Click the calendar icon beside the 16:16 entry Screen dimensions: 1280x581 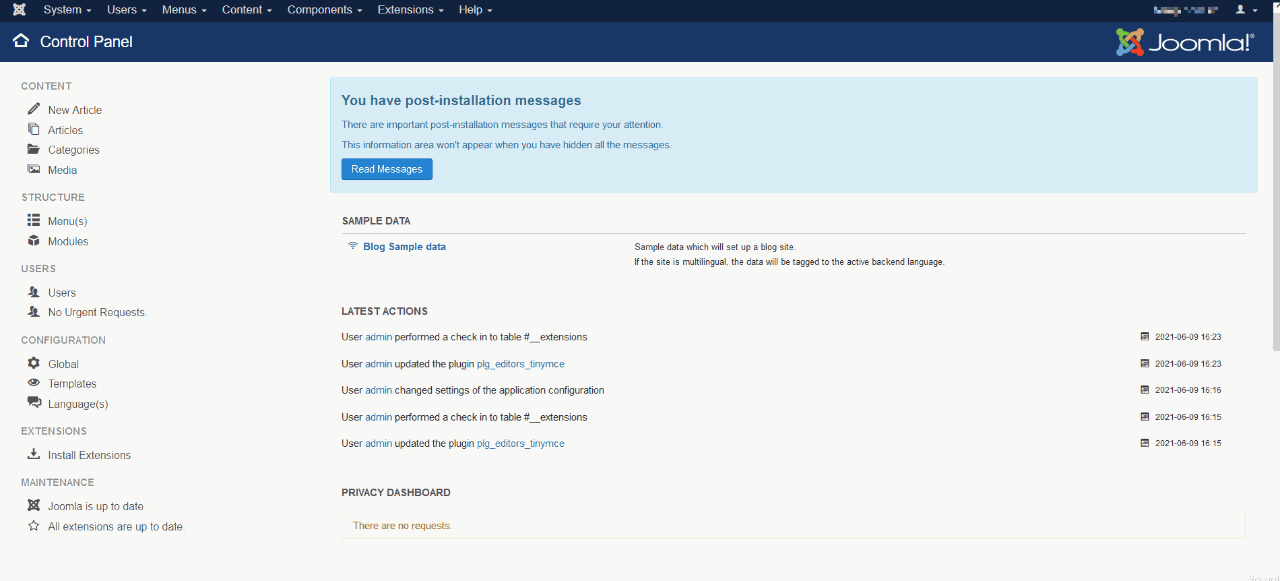point(1145,390)
